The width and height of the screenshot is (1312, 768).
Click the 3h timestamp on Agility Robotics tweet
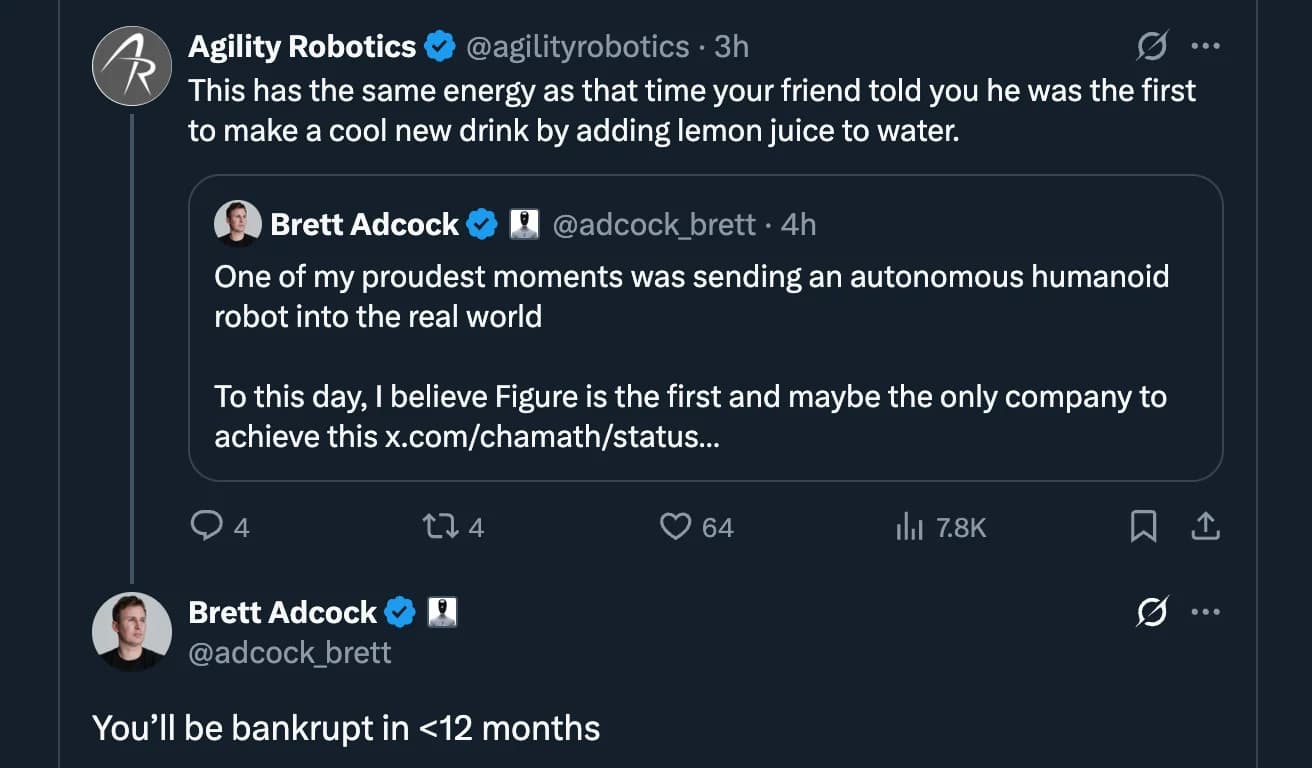[734, 46]
